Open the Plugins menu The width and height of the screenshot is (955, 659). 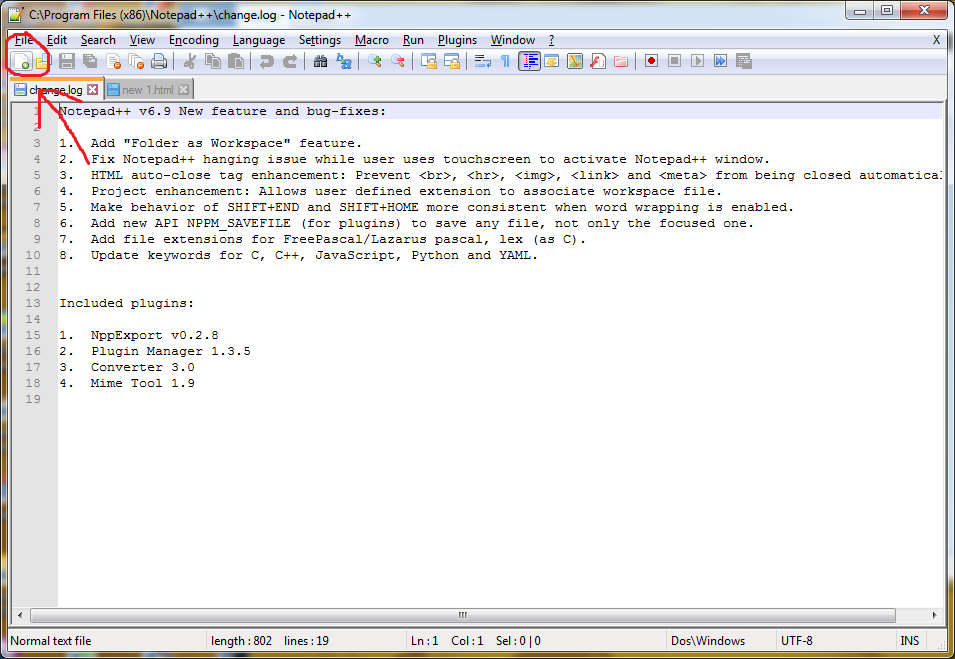(x=457, y=40)
